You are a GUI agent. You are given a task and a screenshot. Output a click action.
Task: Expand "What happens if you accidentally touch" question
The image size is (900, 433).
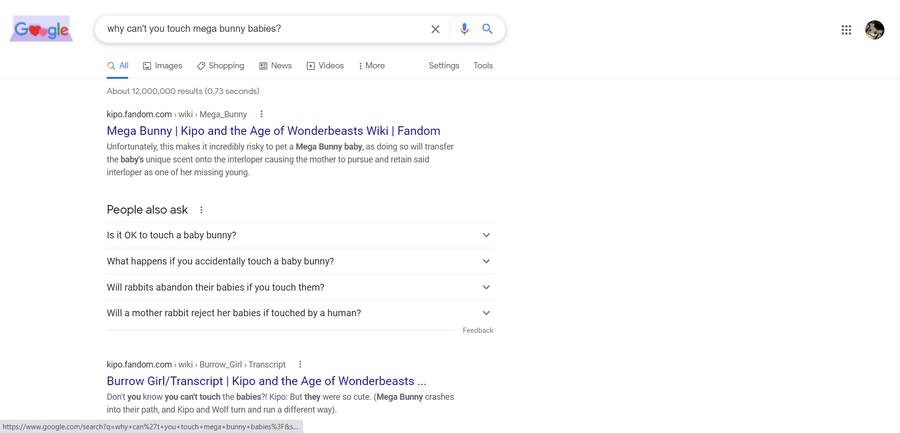tap(300, 261)
